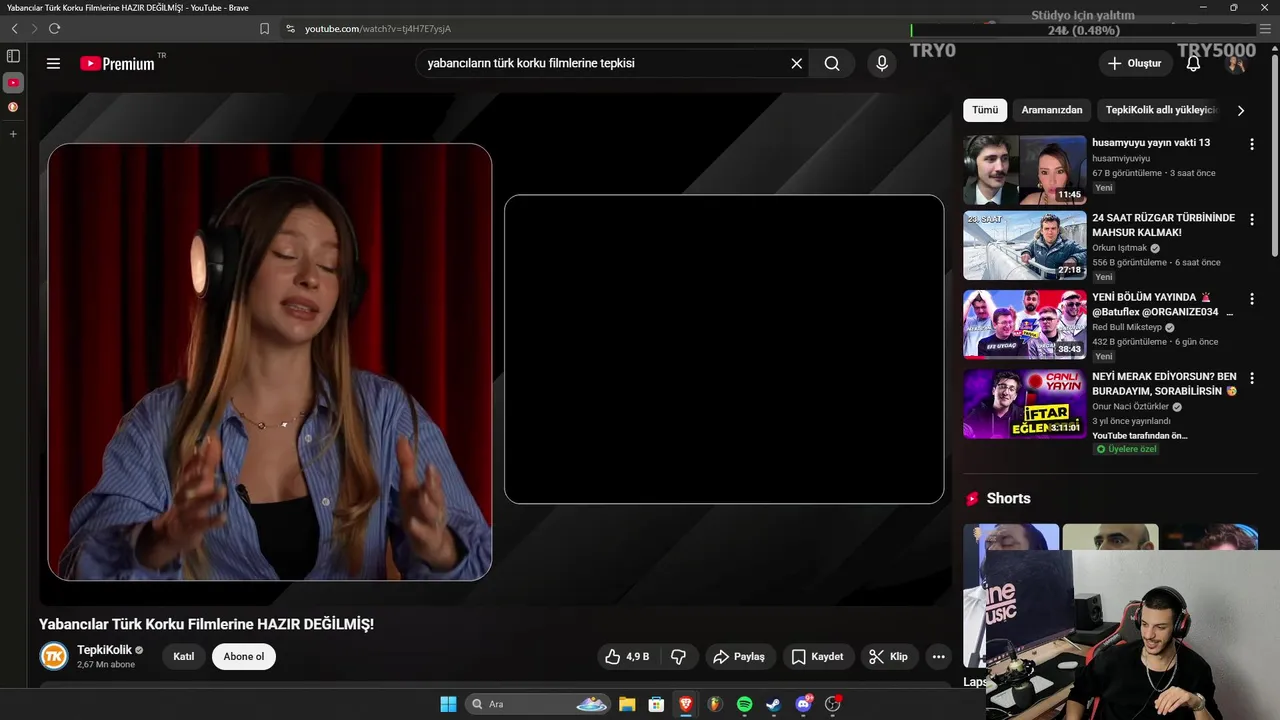Click the video title Yabancılar Türk Korku Filmlerine
The width and height of the screenshot is (1280, 720).
pyautogui.click(x=206, y=624)
